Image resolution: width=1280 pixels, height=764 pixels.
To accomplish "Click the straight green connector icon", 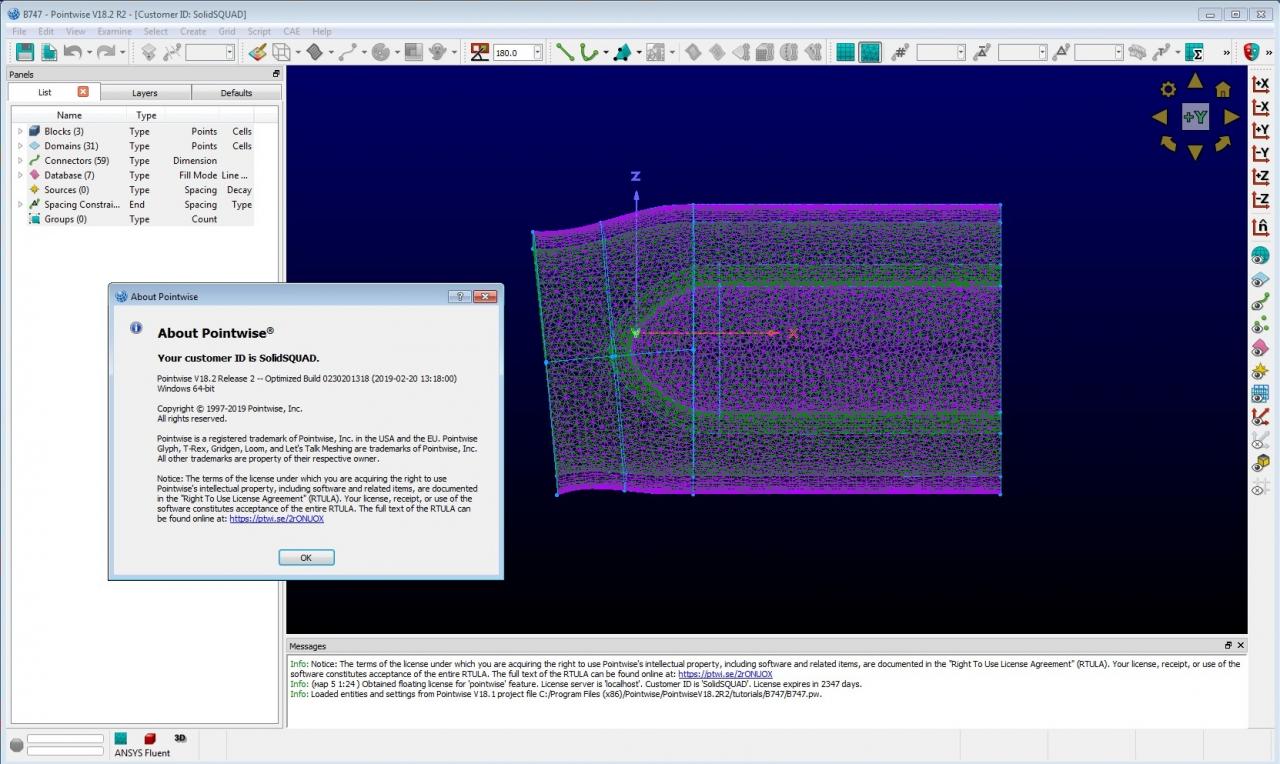I will point(565,52).
